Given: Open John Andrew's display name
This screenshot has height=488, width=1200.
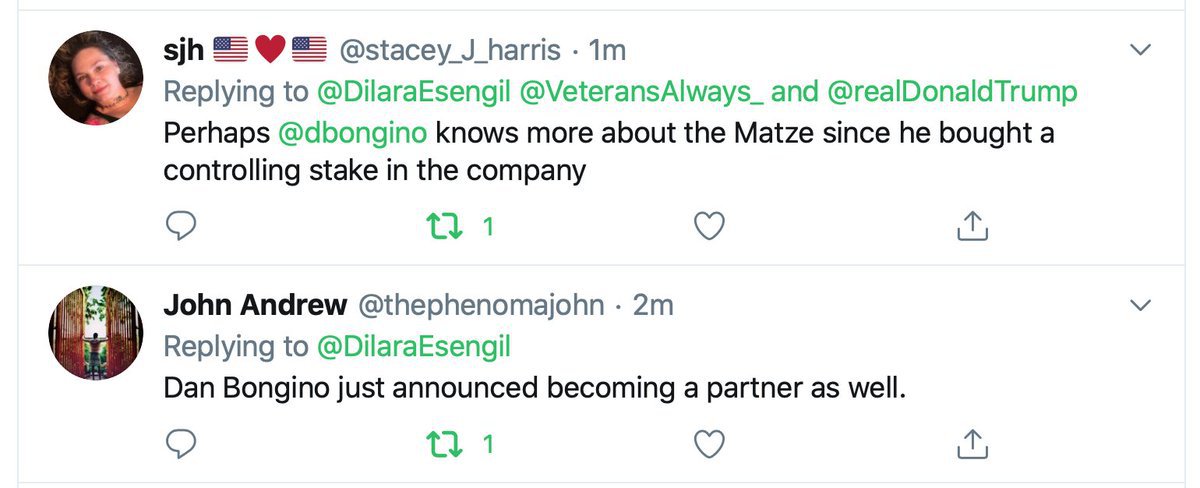Looking at the screenshot, I should pos(255,305).
